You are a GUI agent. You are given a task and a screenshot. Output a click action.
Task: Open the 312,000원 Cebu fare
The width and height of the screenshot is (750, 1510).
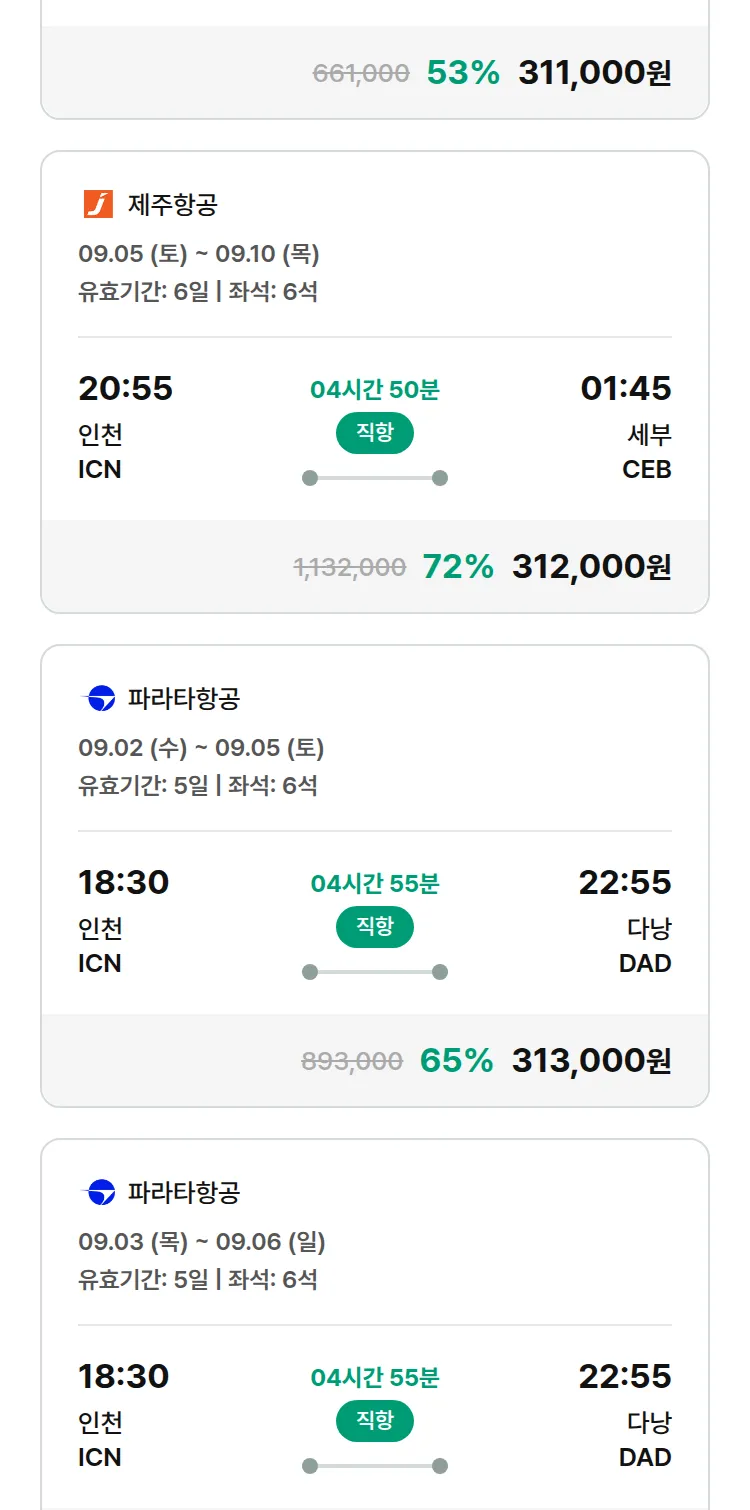pyautogui.click(x=592, y=567)
